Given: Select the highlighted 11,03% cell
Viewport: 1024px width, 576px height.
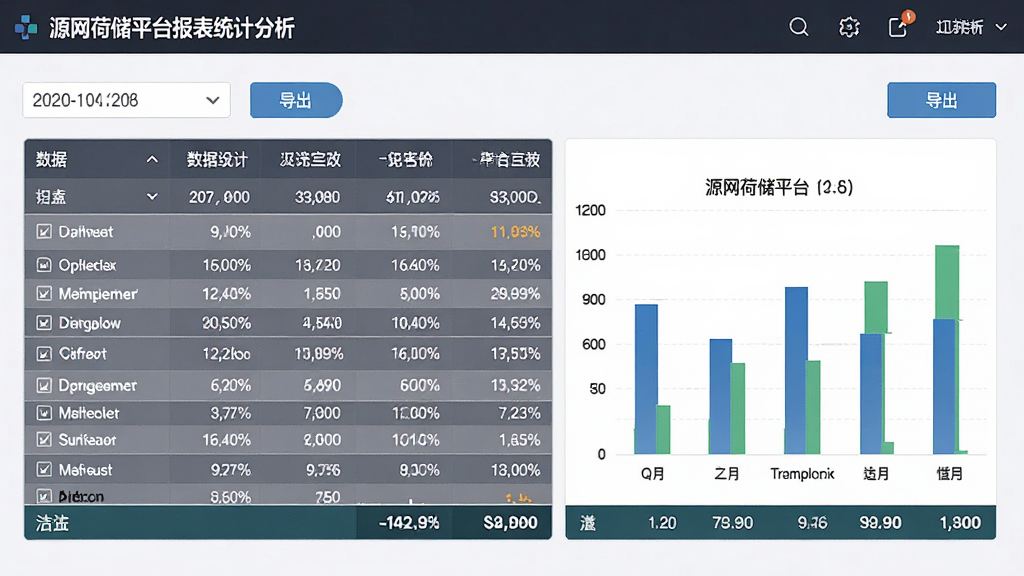Looking at the screenshot, I should (515, 232).
